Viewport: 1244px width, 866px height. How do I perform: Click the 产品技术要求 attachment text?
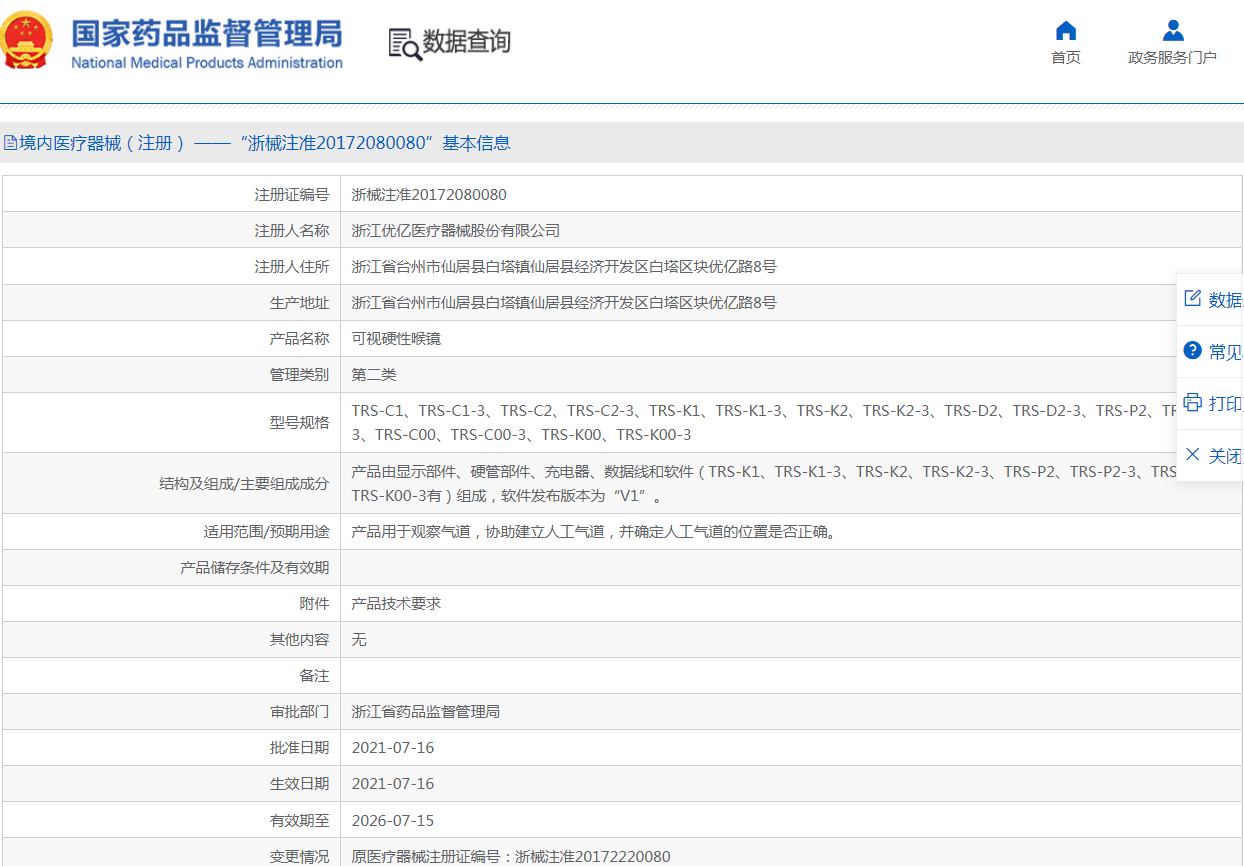(396, 603)
